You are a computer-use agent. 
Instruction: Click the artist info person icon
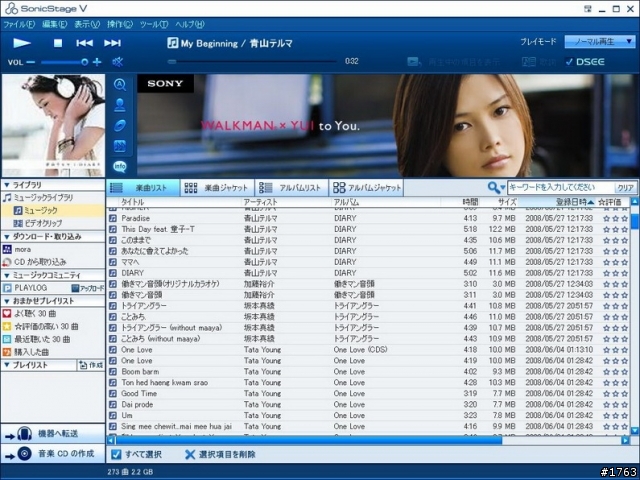120,105
